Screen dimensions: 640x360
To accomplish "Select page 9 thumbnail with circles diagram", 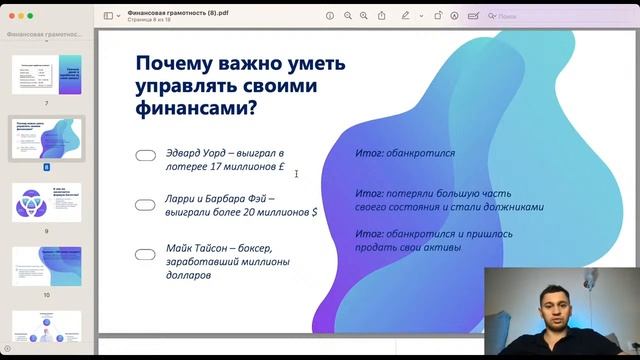I will pyautogui.click(x=47, y=202).
